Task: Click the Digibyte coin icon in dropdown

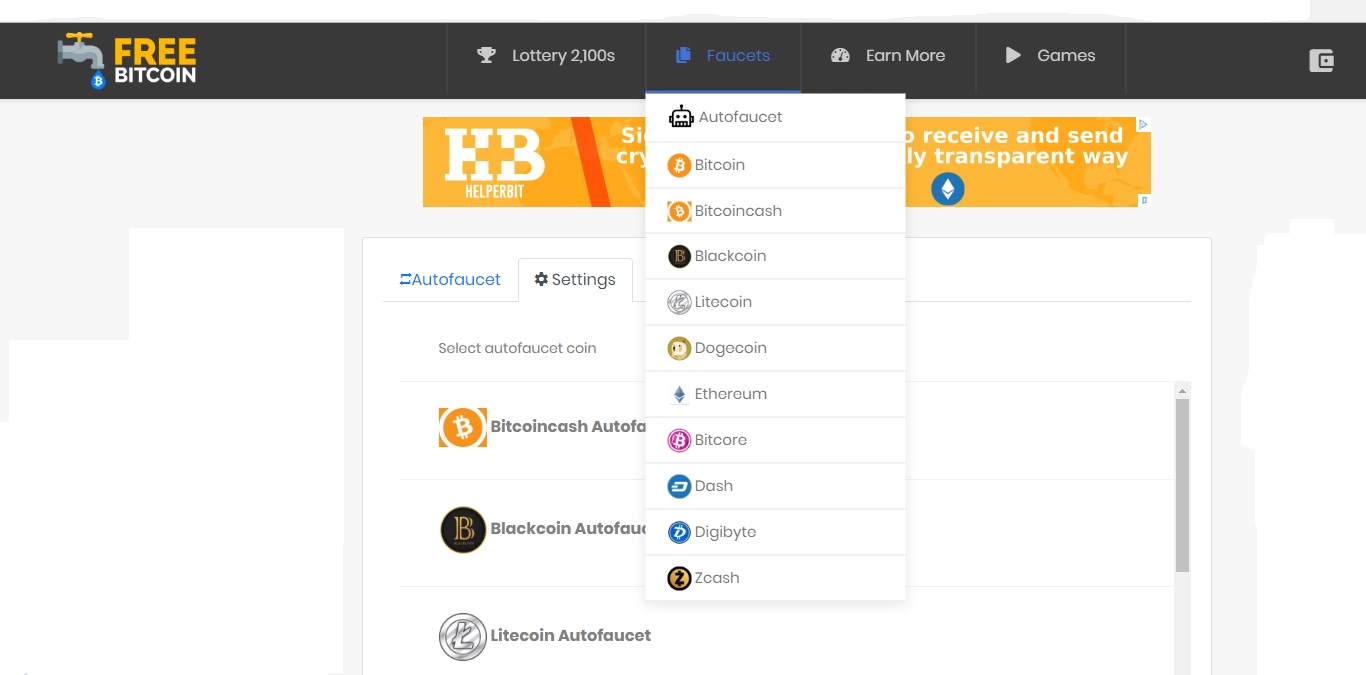Action: click(x=679, y=532)
